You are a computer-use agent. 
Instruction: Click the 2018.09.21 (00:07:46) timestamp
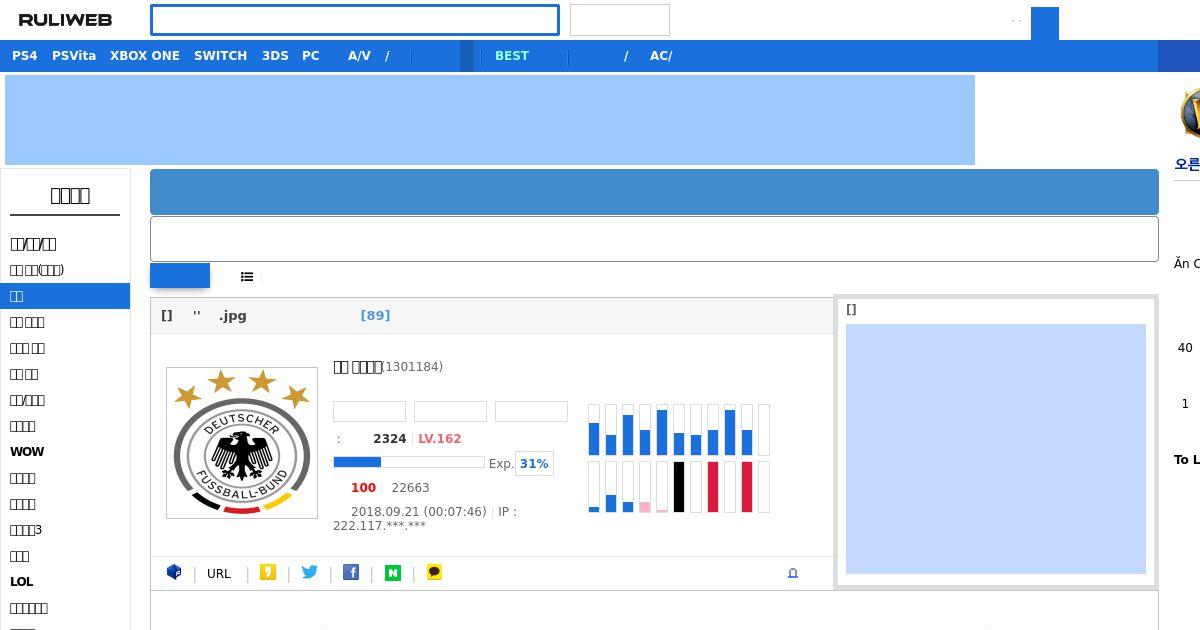pos(419,512)
